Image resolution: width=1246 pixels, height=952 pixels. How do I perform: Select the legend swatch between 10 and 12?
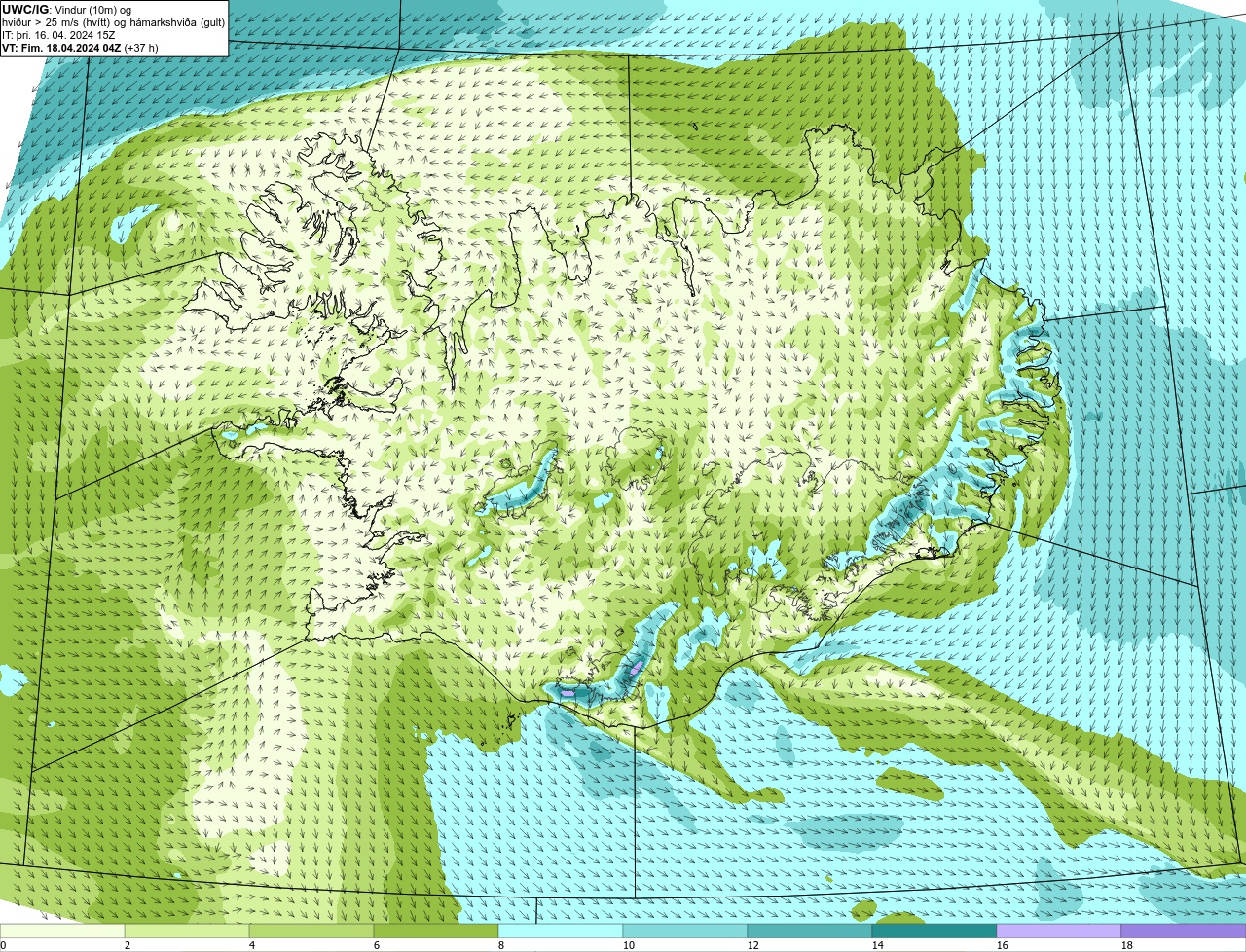685,932
